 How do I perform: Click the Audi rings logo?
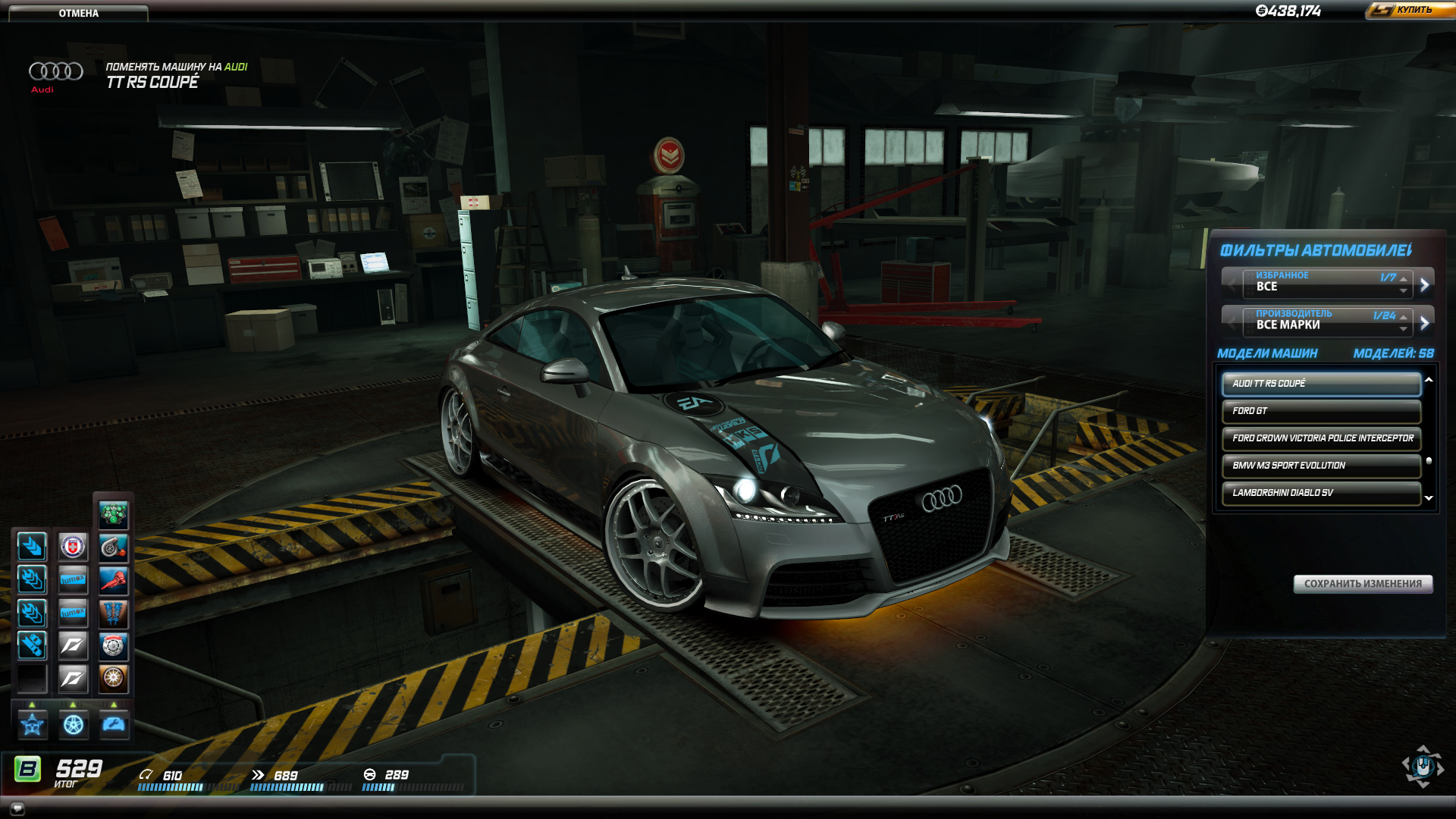(56, 71)
